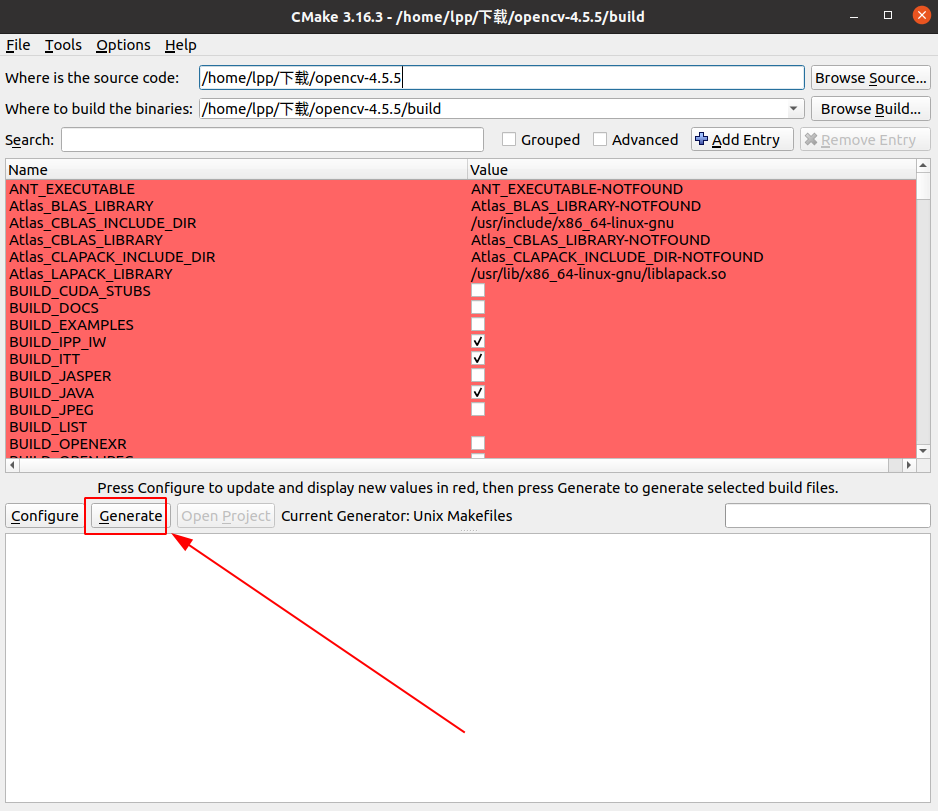Select the BUILD_LIST entry name
Screen dimensions: 938x811
pos(48,427)
